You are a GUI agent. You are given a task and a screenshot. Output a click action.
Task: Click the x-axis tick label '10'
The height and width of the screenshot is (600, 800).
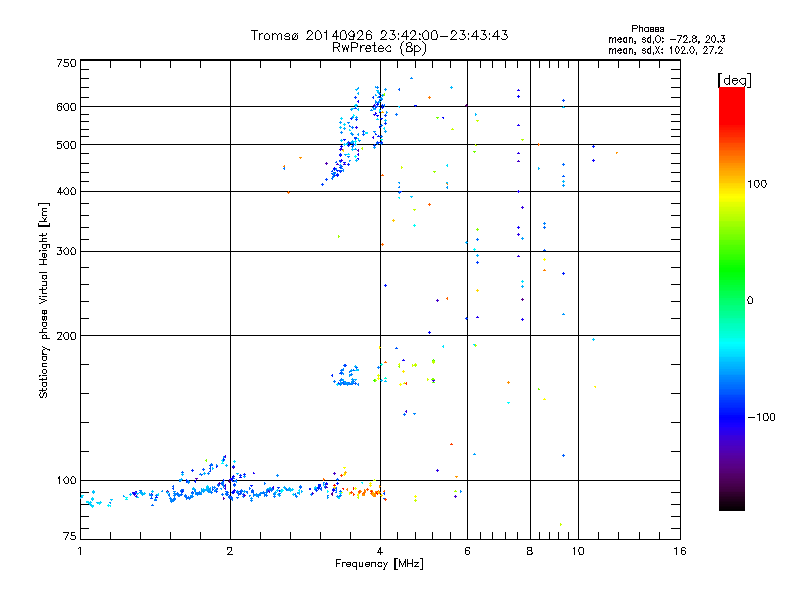(x=578, y=551)
